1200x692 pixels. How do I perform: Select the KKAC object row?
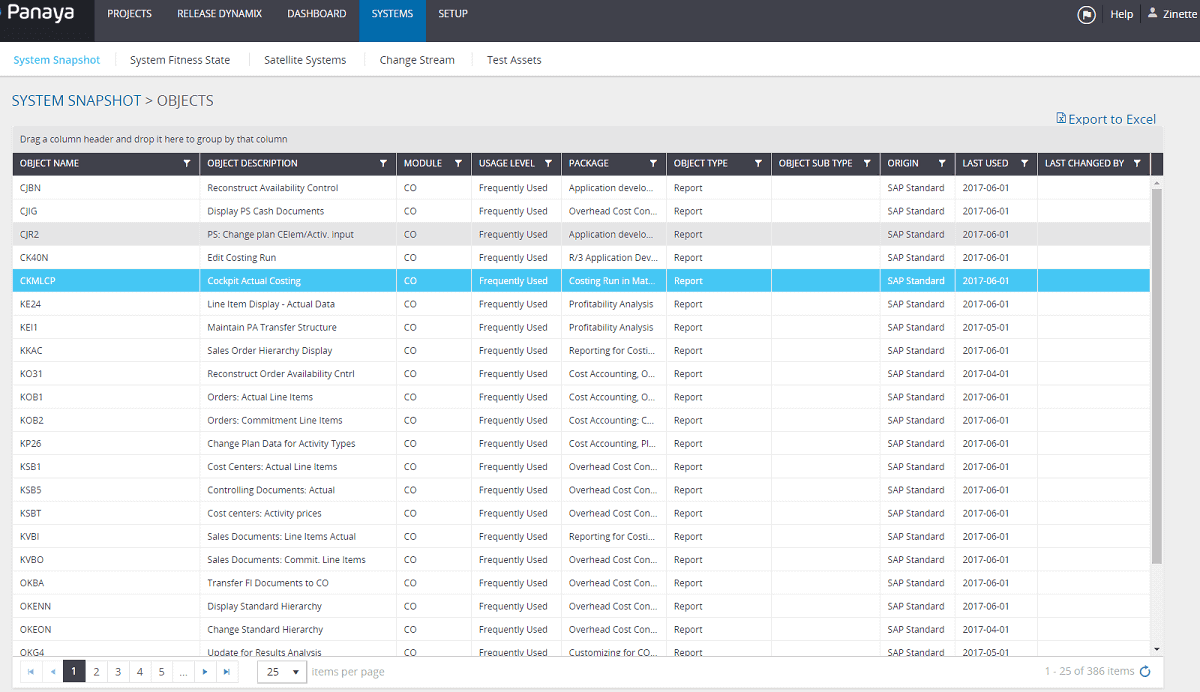[x=581, y=351]
